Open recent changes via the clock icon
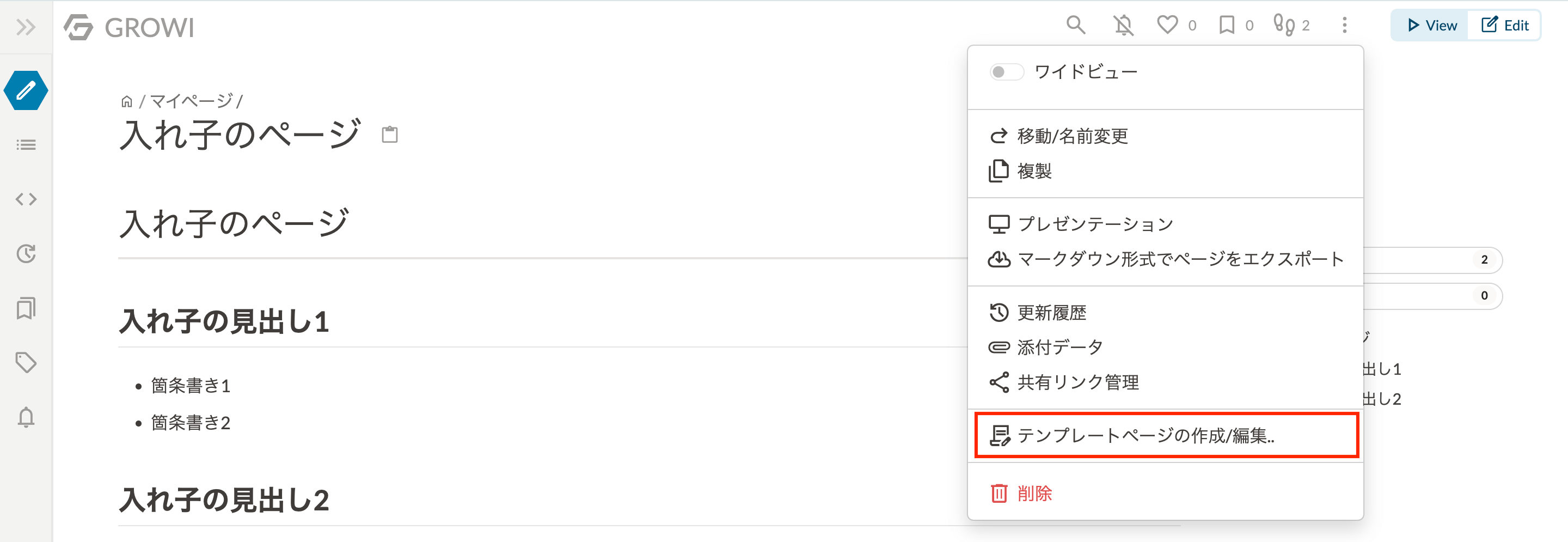 click(x=26, y=253)
